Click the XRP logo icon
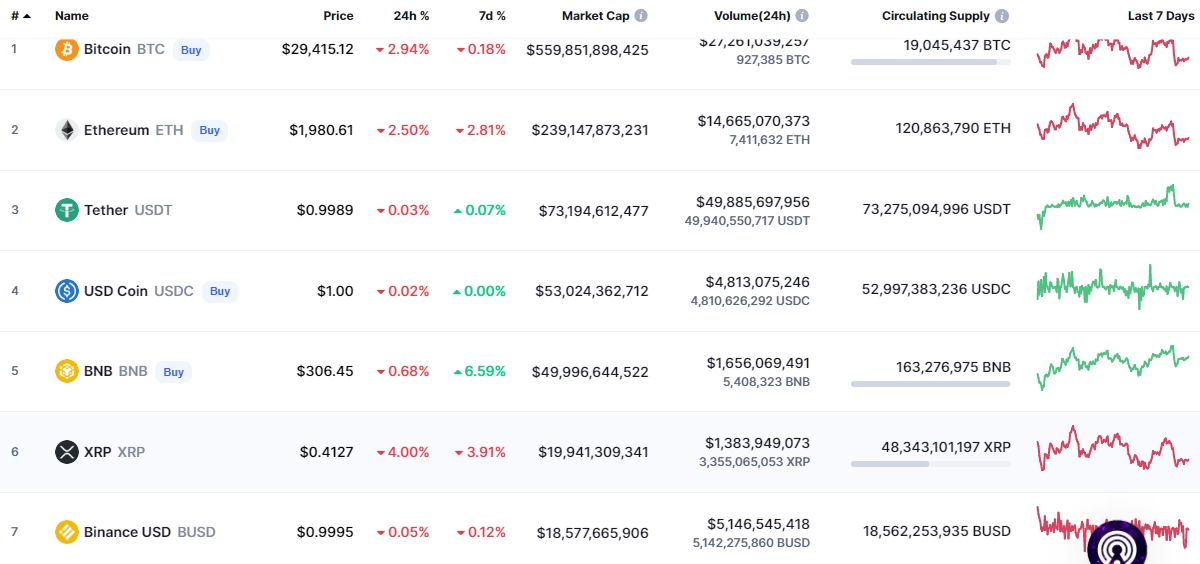Image resolution: width=1200 pixels, height=564 pixels. (67, 452)
